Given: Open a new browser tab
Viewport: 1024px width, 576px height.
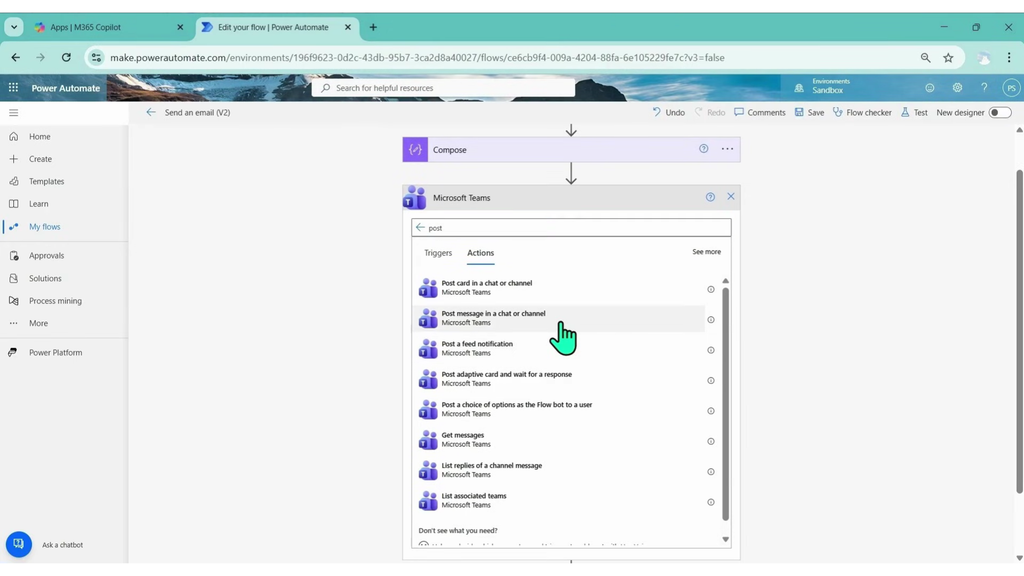Looking at the screenshot, I should 373,27.
